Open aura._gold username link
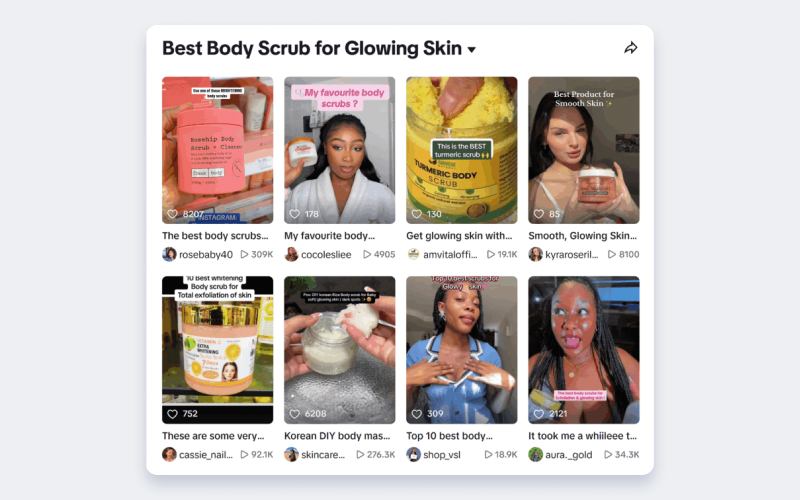This screenshot has width=800, height=500. (x=568, y=455)
